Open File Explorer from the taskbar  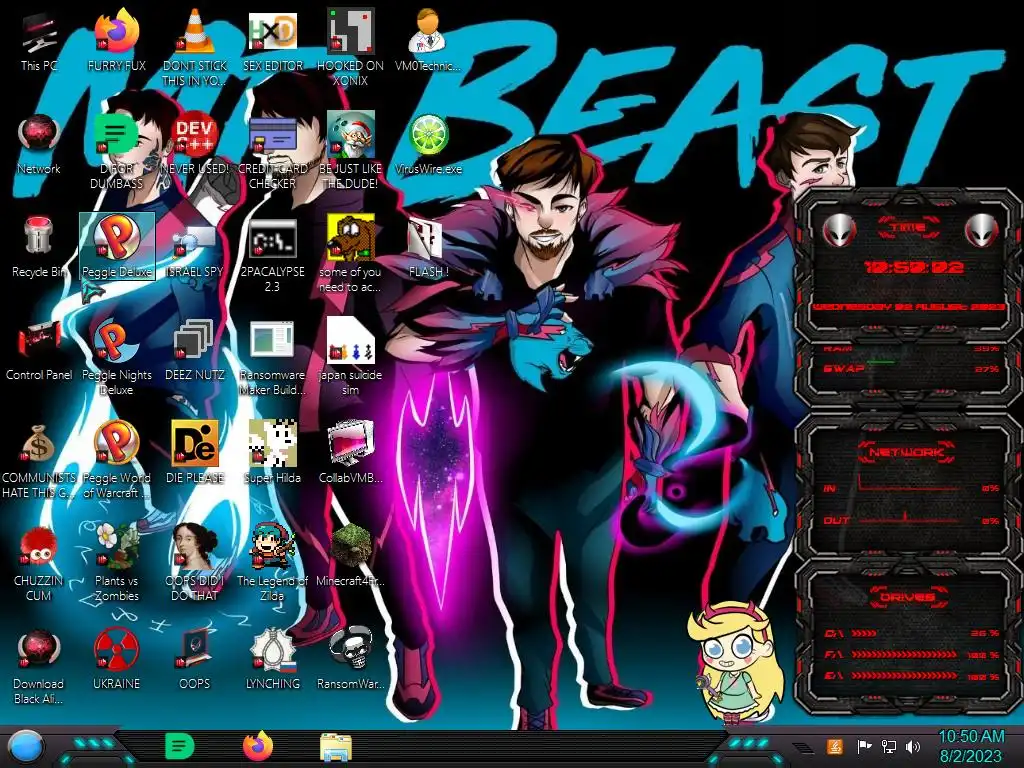click(336, 747)
